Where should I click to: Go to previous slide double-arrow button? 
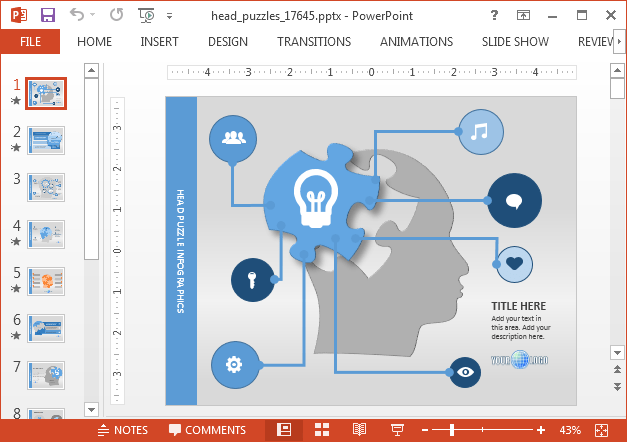coord(617,370)
